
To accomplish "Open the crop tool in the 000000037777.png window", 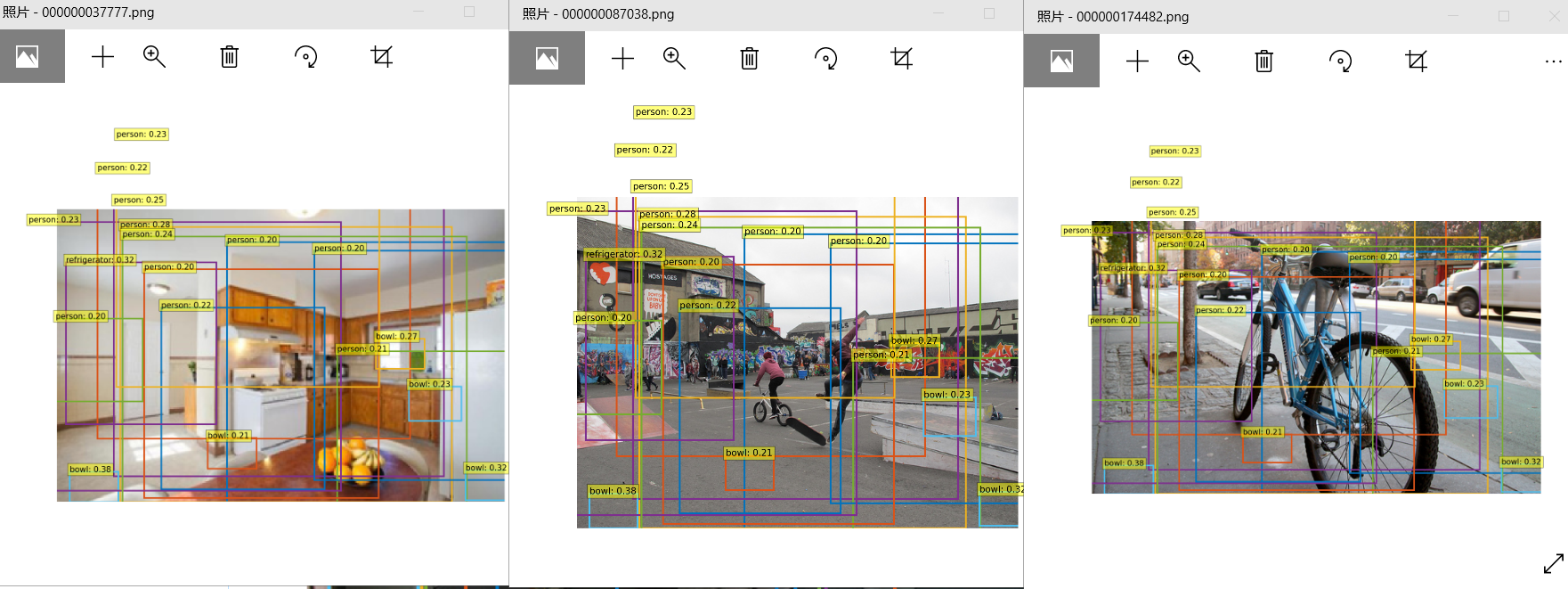I will click(x=382, y=57).
